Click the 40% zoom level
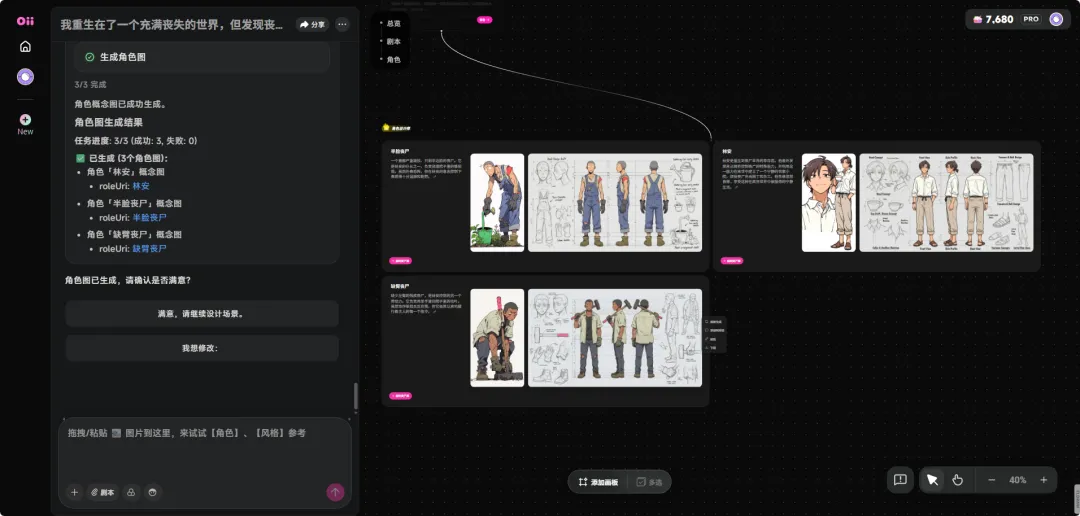Screen dimensions: 1080x516 pyautogui.click(x=1018, y=480)
